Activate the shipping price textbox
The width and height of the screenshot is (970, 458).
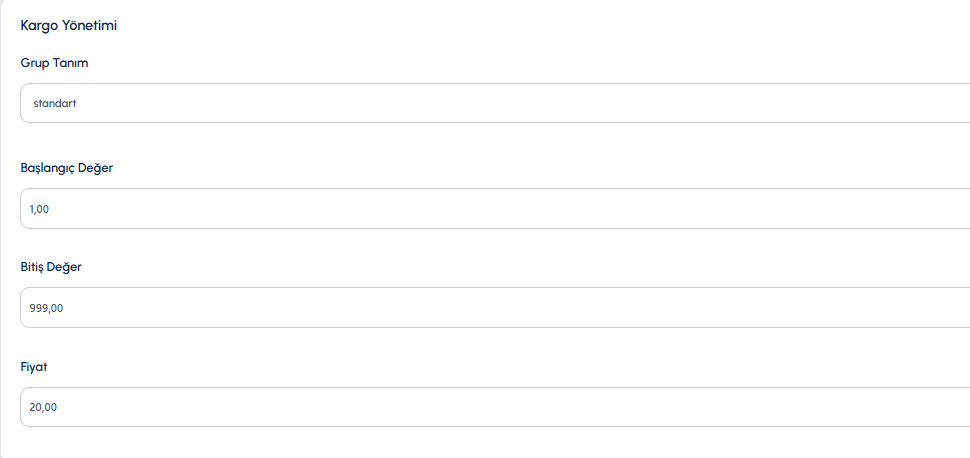[x=495, y=407]
